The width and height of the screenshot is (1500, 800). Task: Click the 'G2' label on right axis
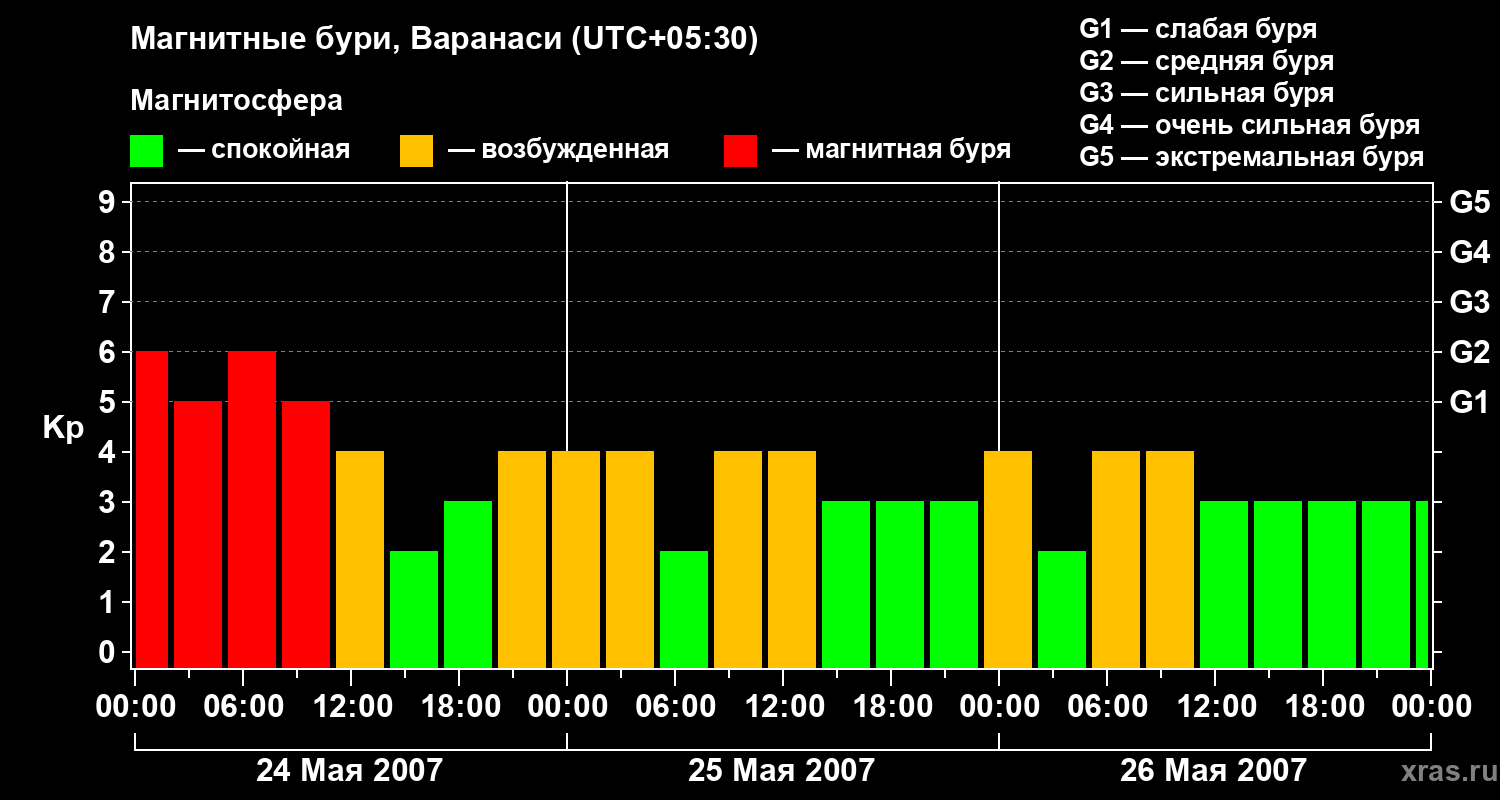pos(1470,352)
